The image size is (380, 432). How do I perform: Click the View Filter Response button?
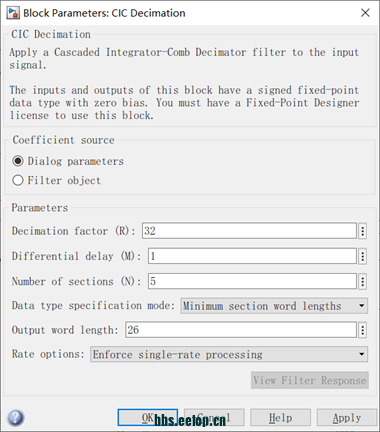click(x=310, y=380)
